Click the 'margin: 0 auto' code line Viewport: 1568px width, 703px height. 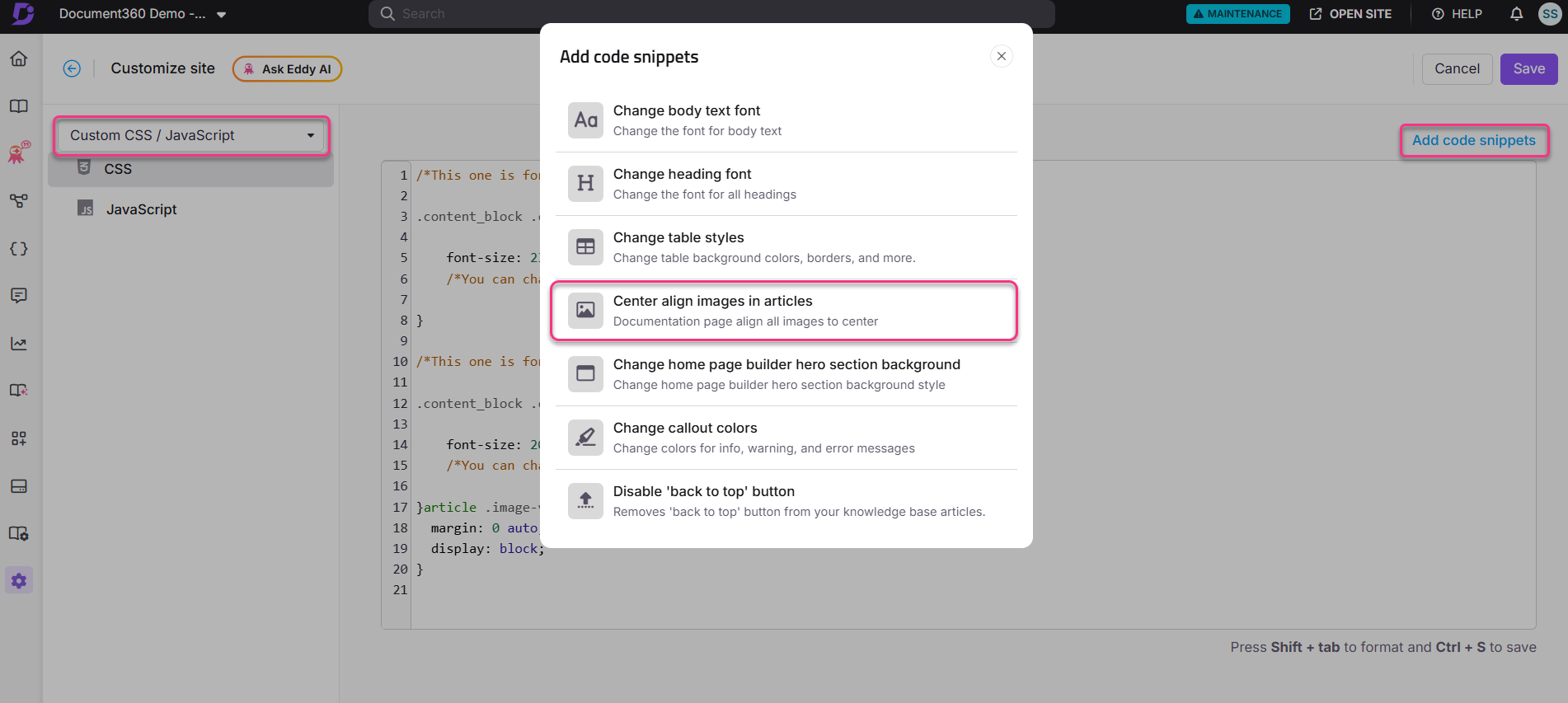pos(485,528)
